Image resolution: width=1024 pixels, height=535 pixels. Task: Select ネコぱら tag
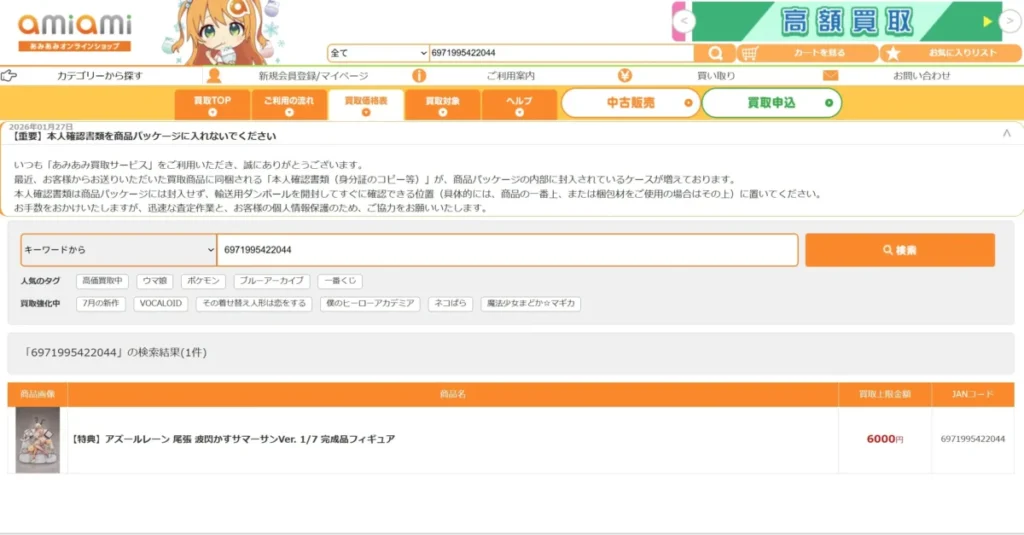[x=451, y=303]
